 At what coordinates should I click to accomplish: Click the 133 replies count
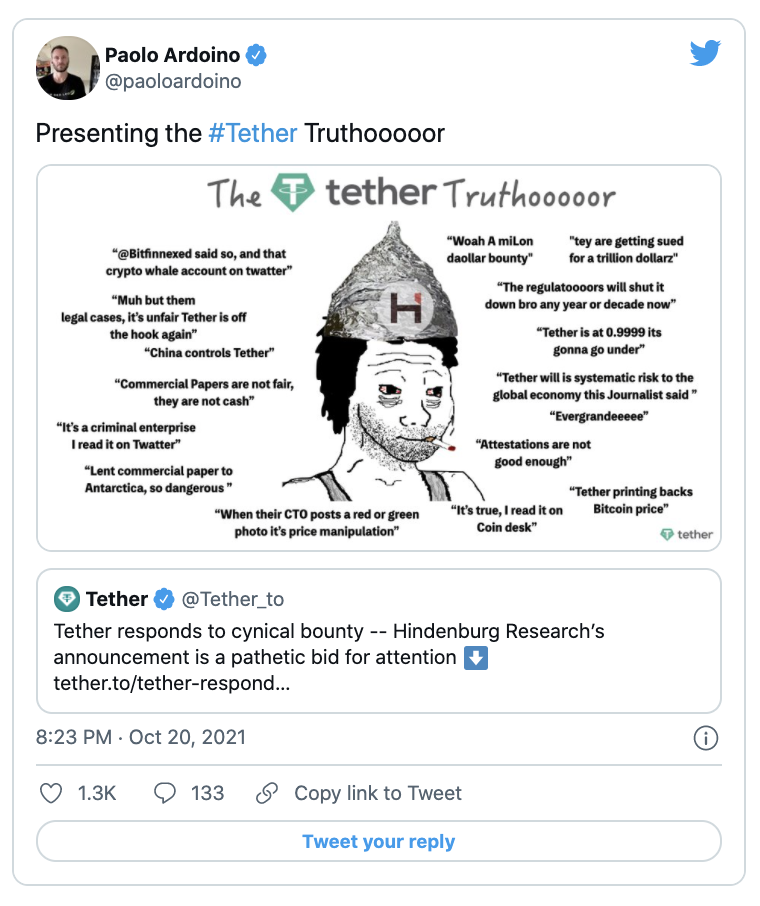(x=207, y=793)
